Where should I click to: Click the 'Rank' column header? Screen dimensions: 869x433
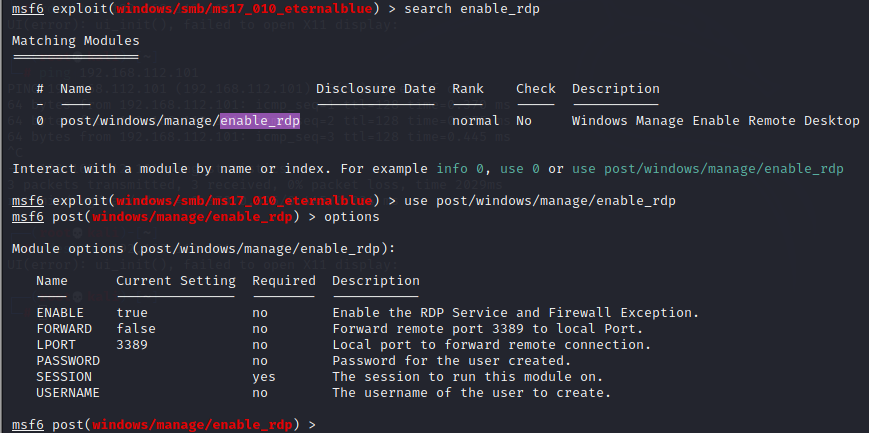pyautogui.click(x=468, y=89)
